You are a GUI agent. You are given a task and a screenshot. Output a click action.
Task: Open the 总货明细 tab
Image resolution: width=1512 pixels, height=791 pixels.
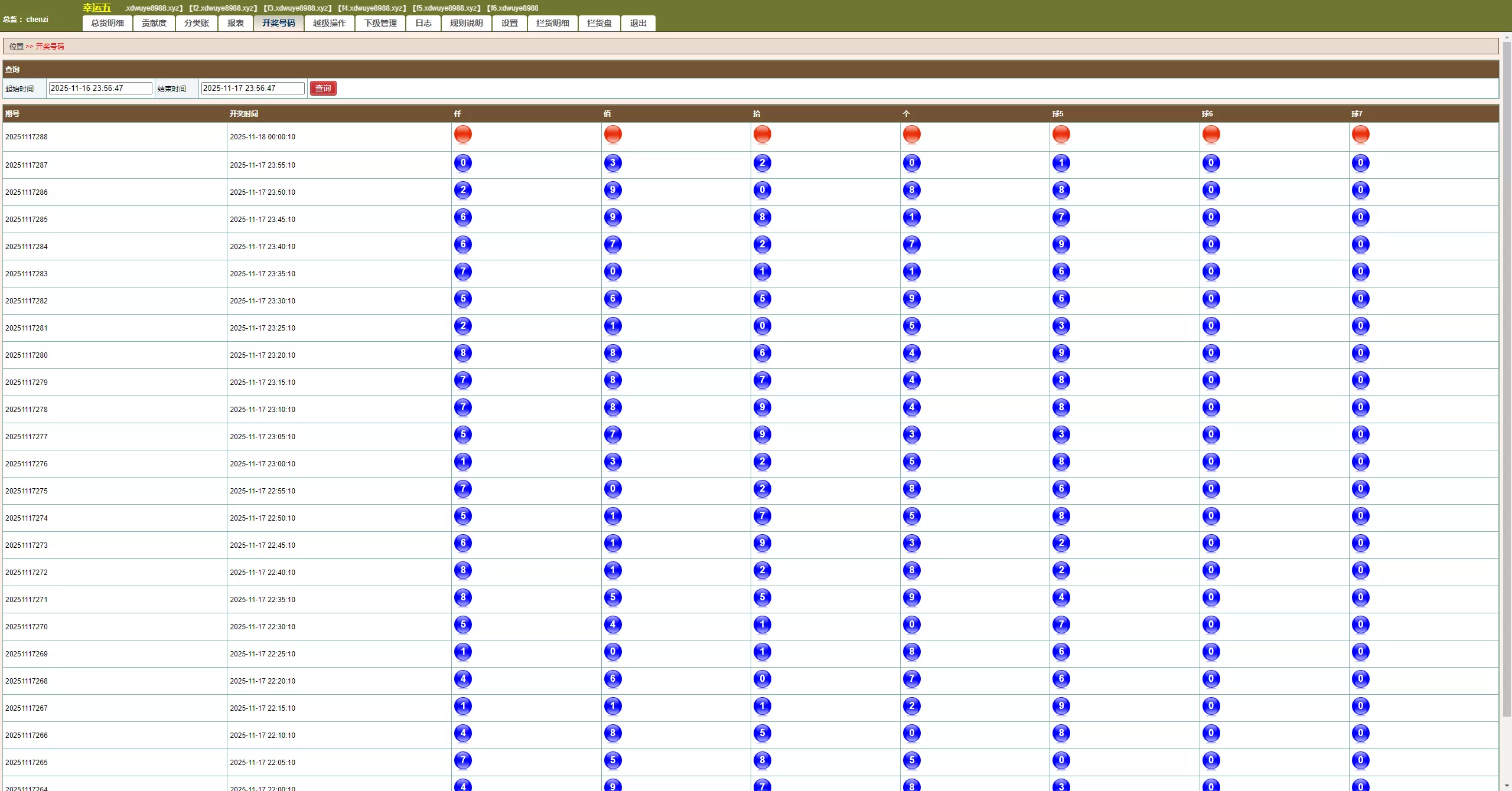point(107,23)
